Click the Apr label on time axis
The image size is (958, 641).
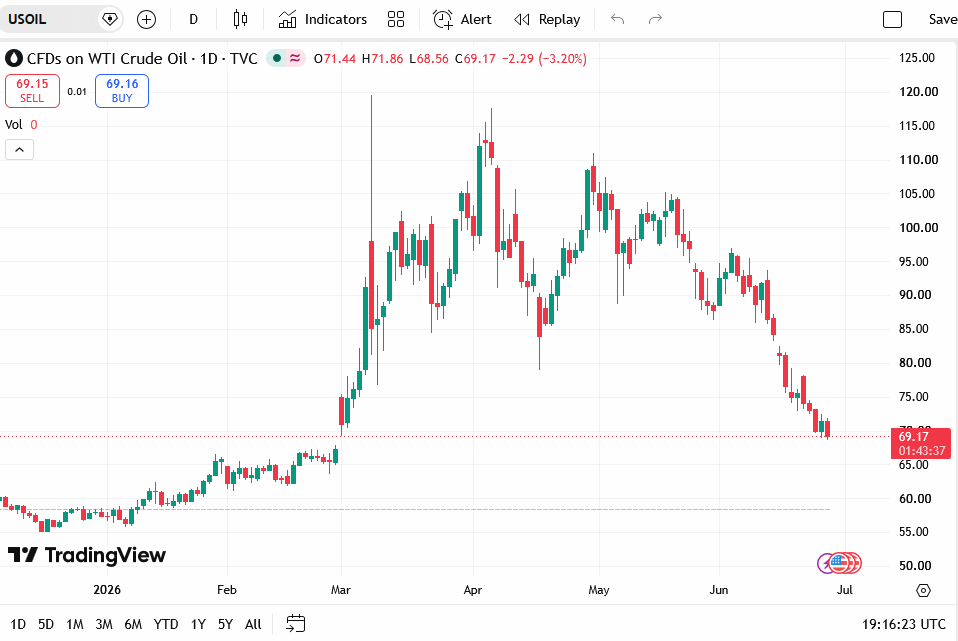[473, 590]
